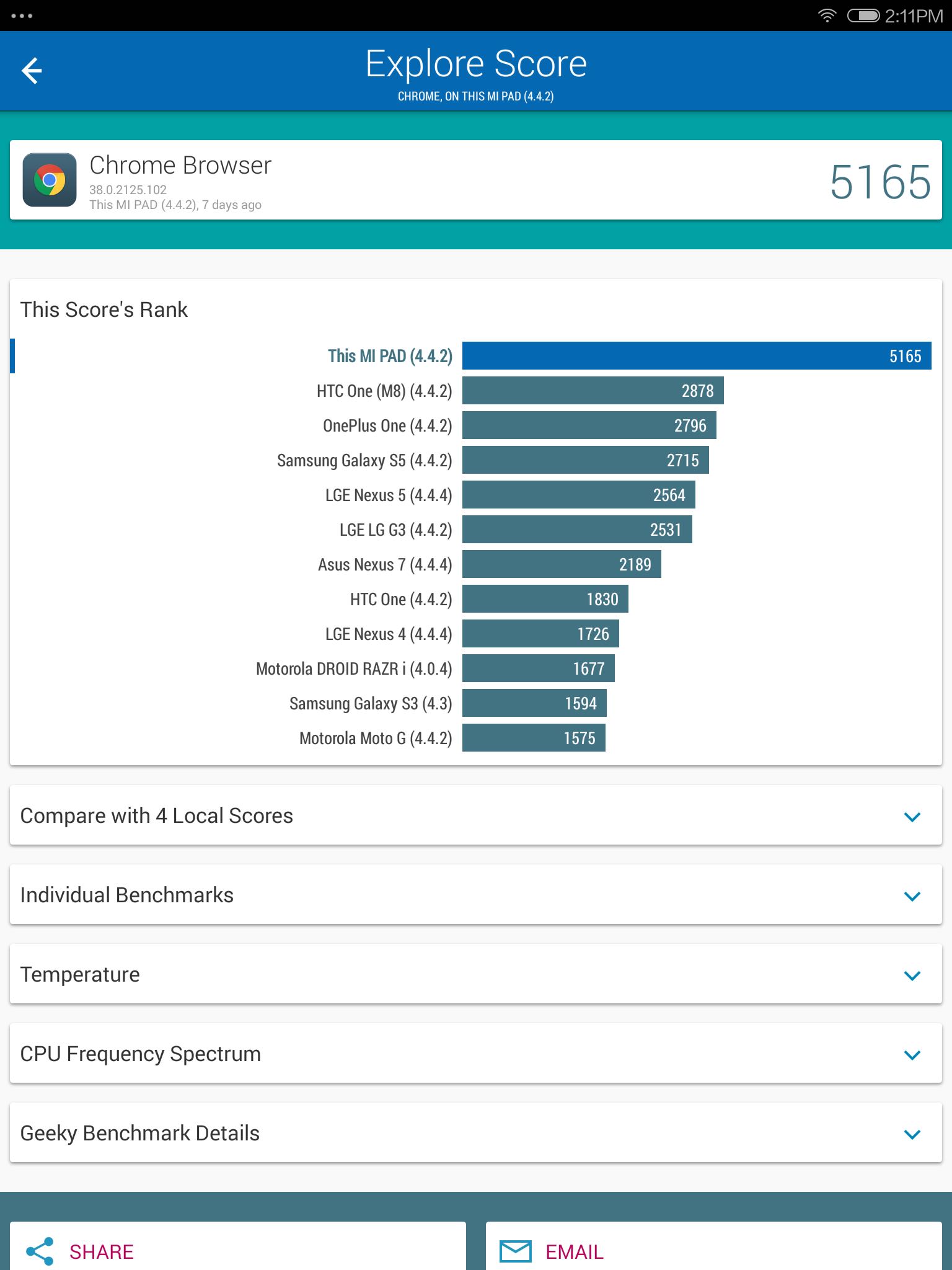This screenshot has height=1270, width=952.
Task: Click the EMAIL button
Action: 714,1246
